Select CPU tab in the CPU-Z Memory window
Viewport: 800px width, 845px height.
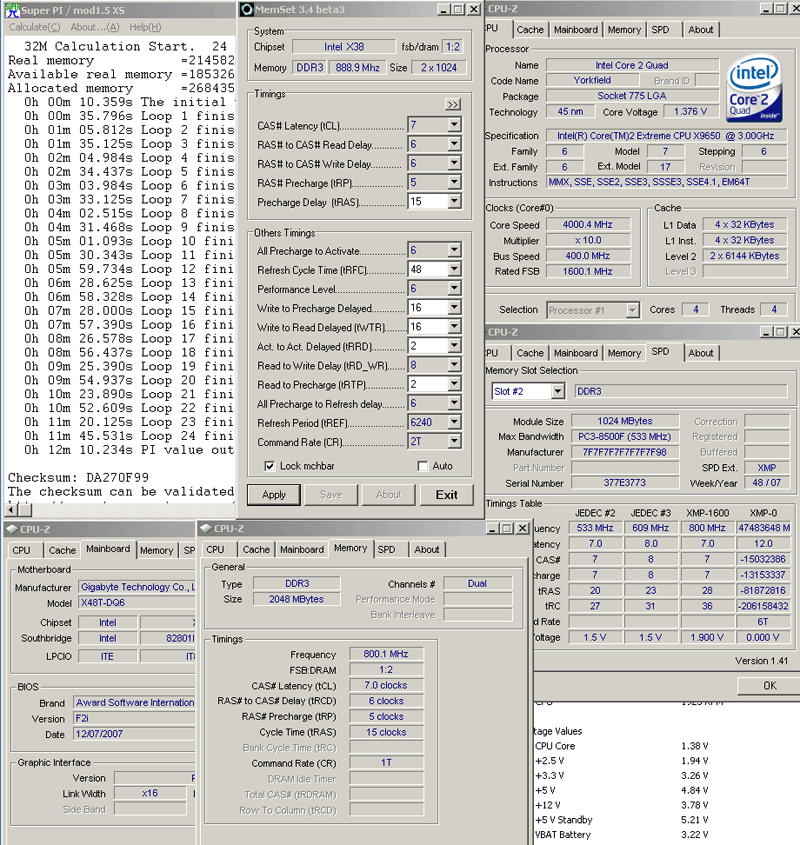pyautogui.click(x=216, y=549)
